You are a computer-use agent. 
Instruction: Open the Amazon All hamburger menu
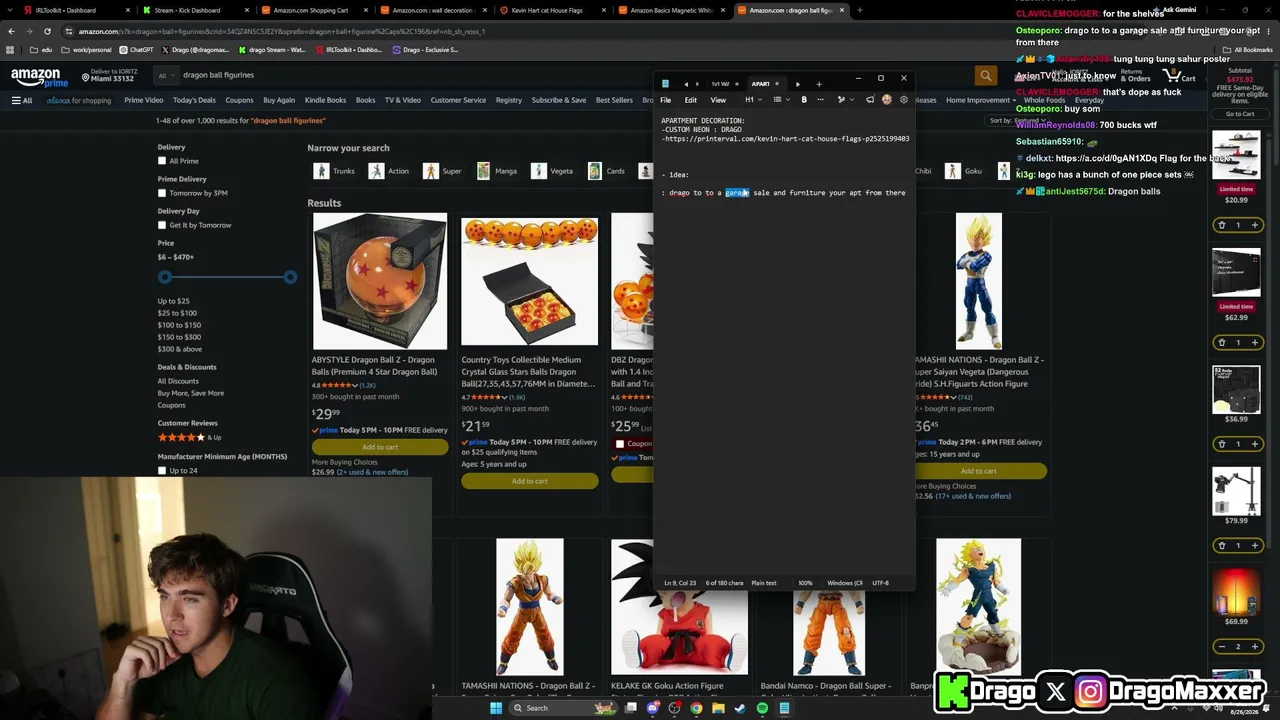[x=22, y=100]
